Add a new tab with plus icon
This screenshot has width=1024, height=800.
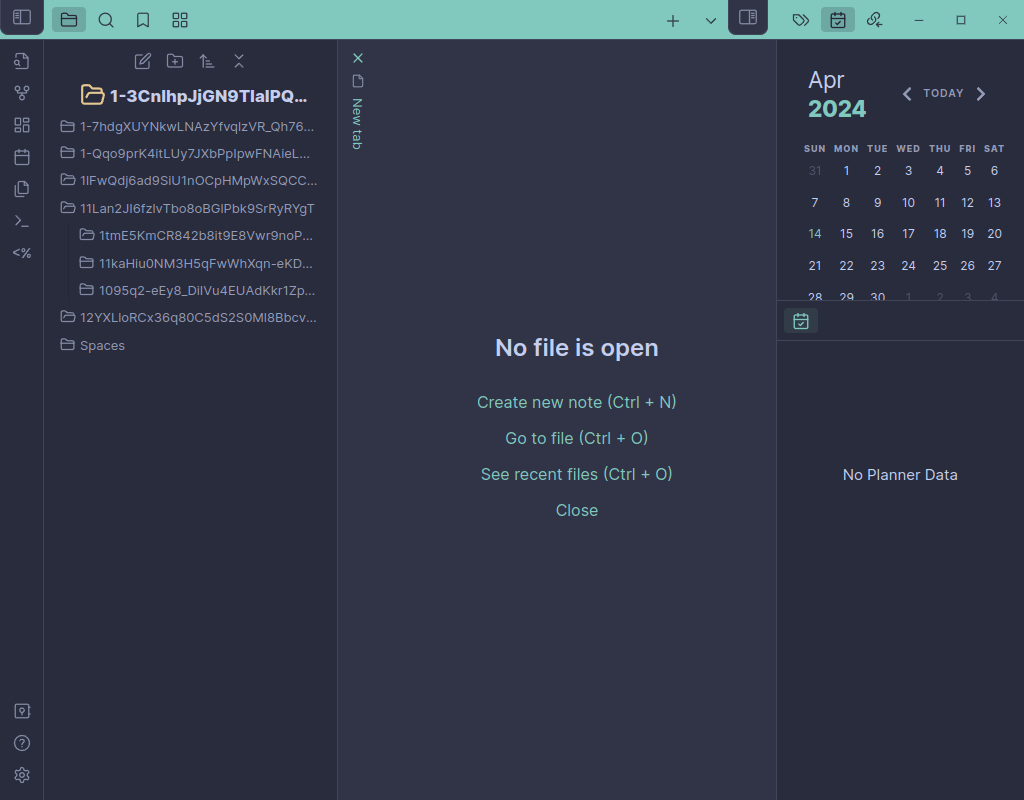coord(673,21)
